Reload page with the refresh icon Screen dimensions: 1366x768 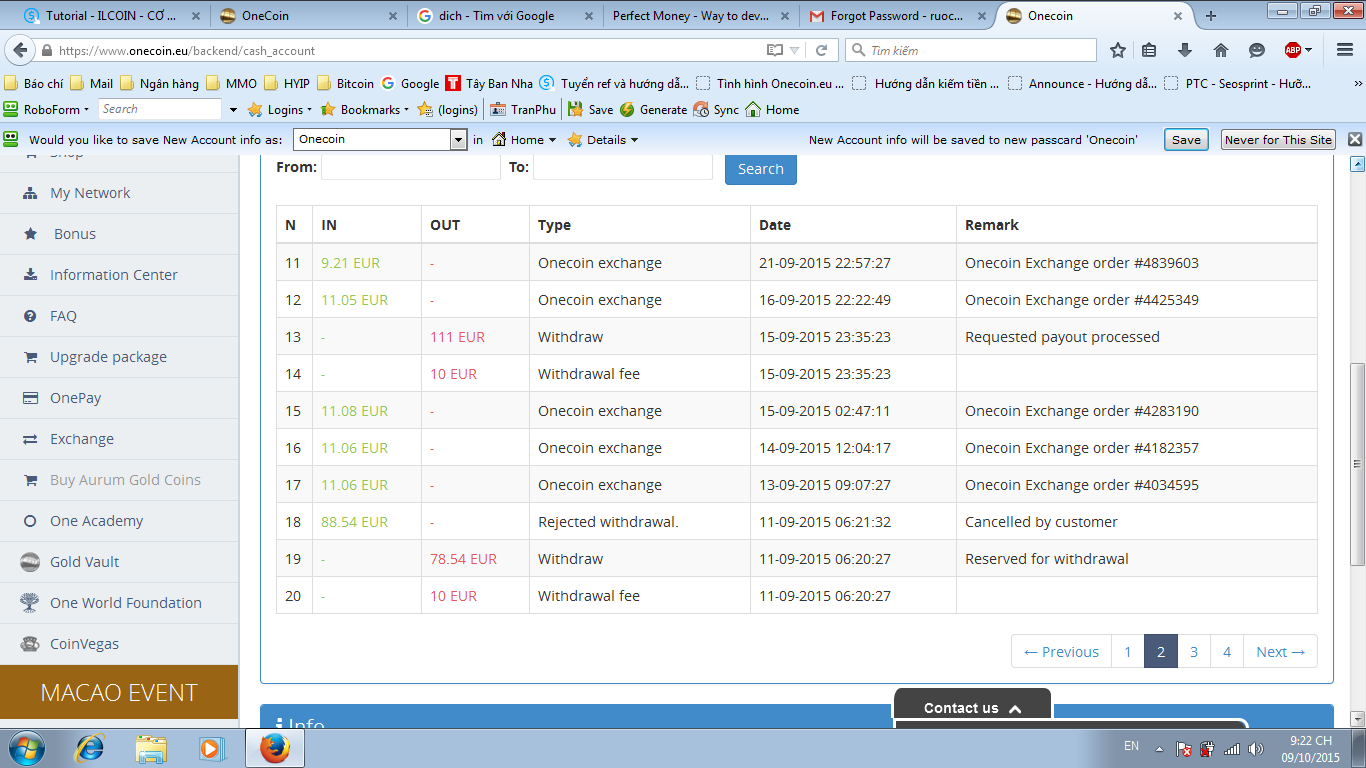pyautogui.click(x=822, y=50)
